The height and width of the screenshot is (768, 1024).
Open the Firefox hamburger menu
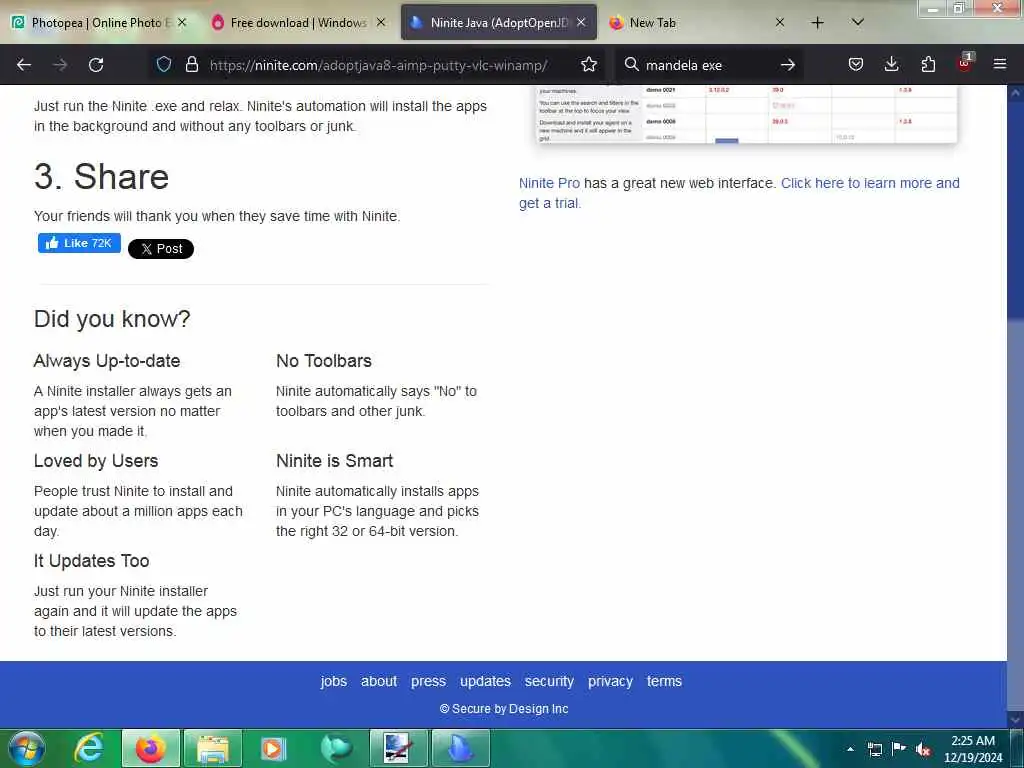(1000, 64)
